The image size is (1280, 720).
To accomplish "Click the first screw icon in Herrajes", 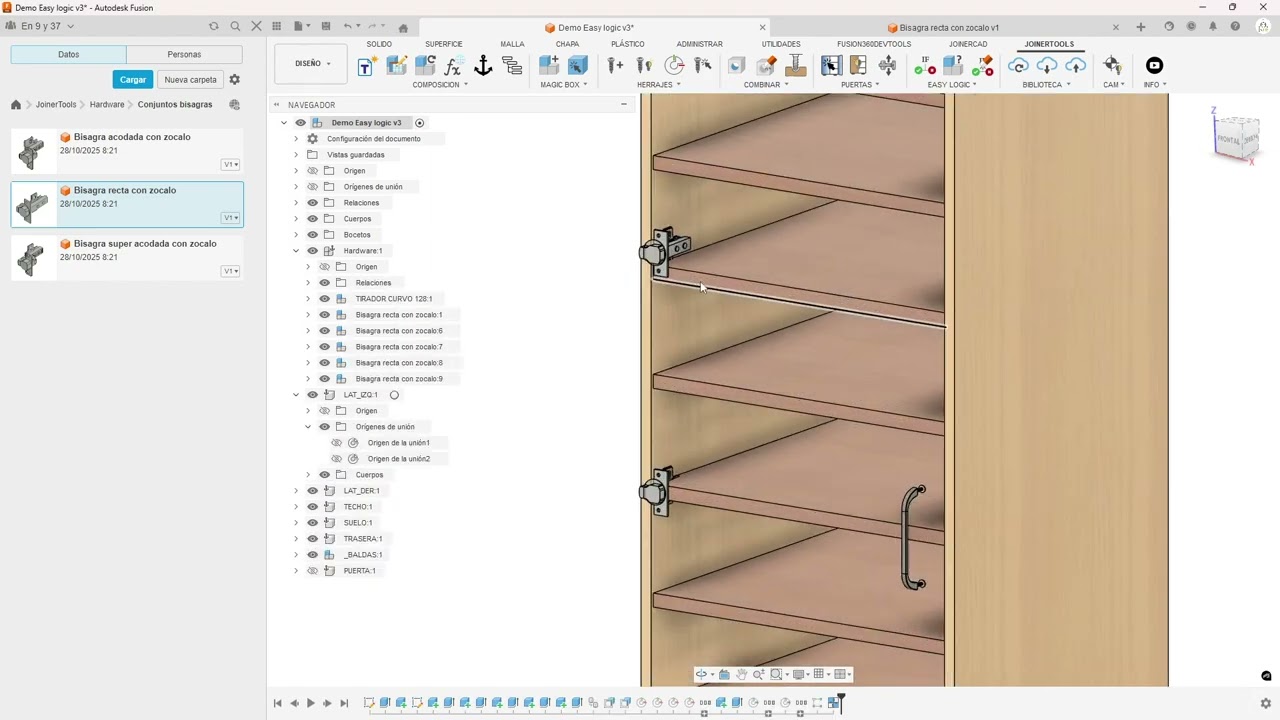I will click(615, 65).
